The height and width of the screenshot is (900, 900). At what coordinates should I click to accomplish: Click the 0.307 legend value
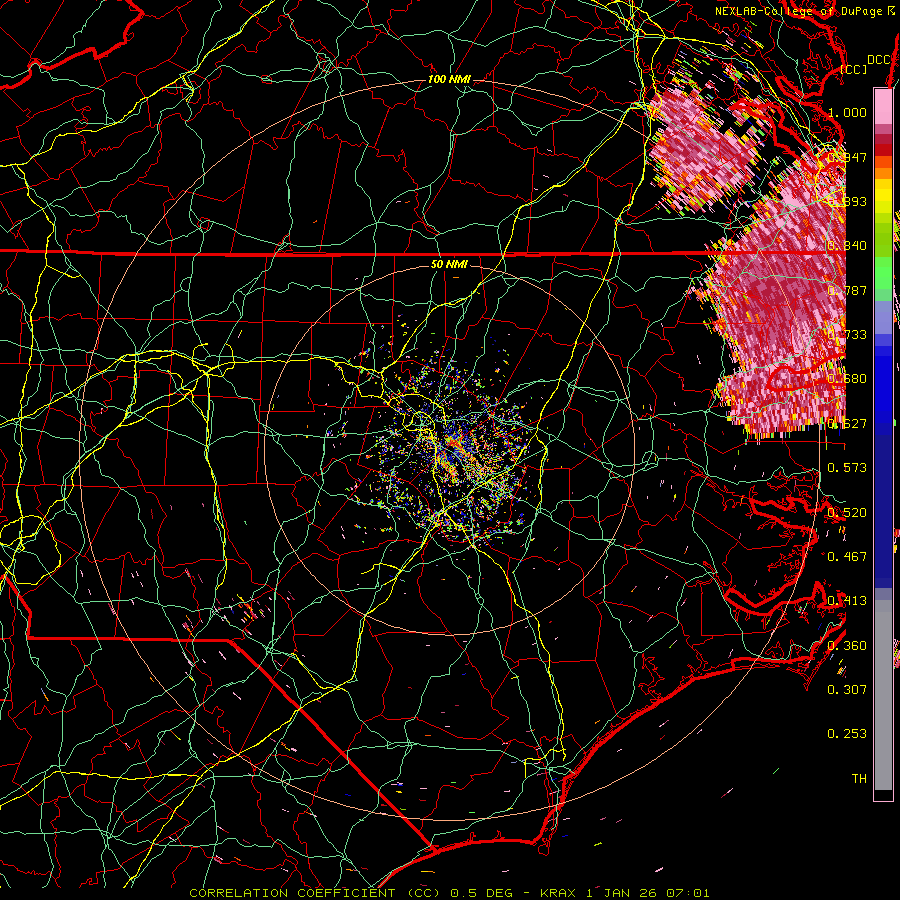847,689
